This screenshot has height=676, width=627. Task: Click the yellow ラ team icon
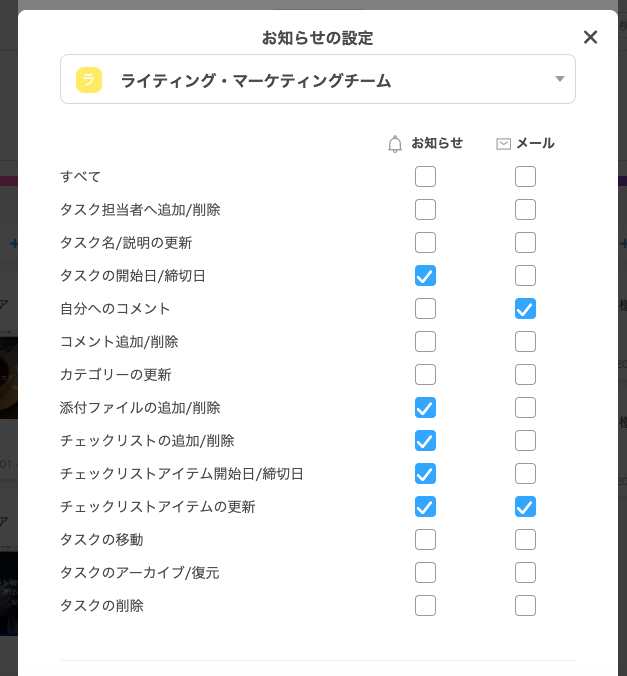[89, 80]
